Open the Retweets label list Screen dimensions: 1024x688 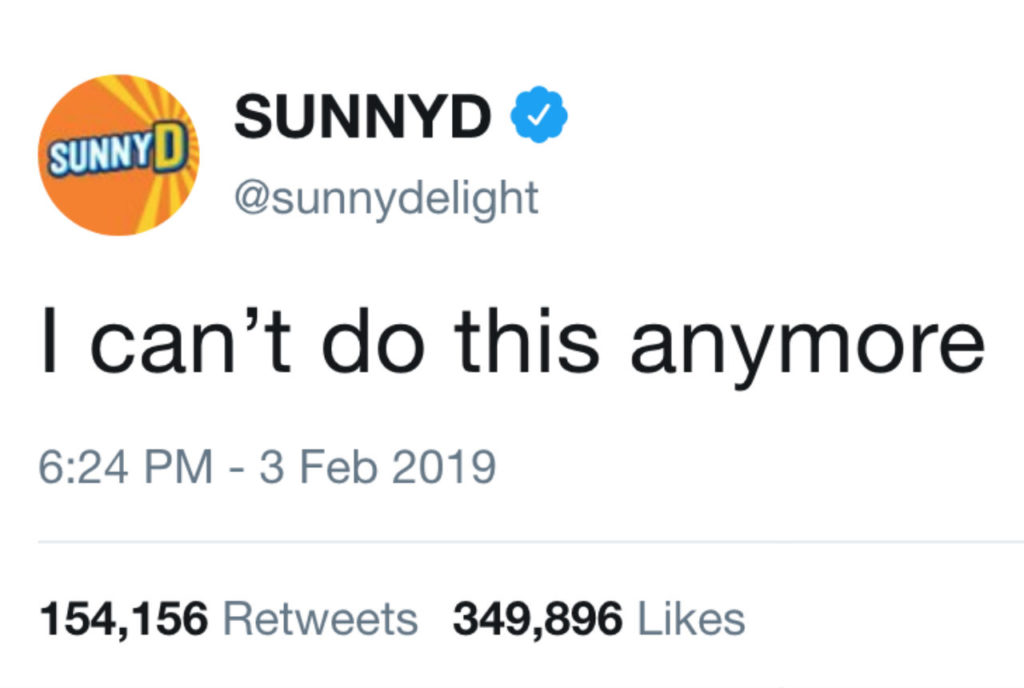pyautogui.click(x=320, y=618)
